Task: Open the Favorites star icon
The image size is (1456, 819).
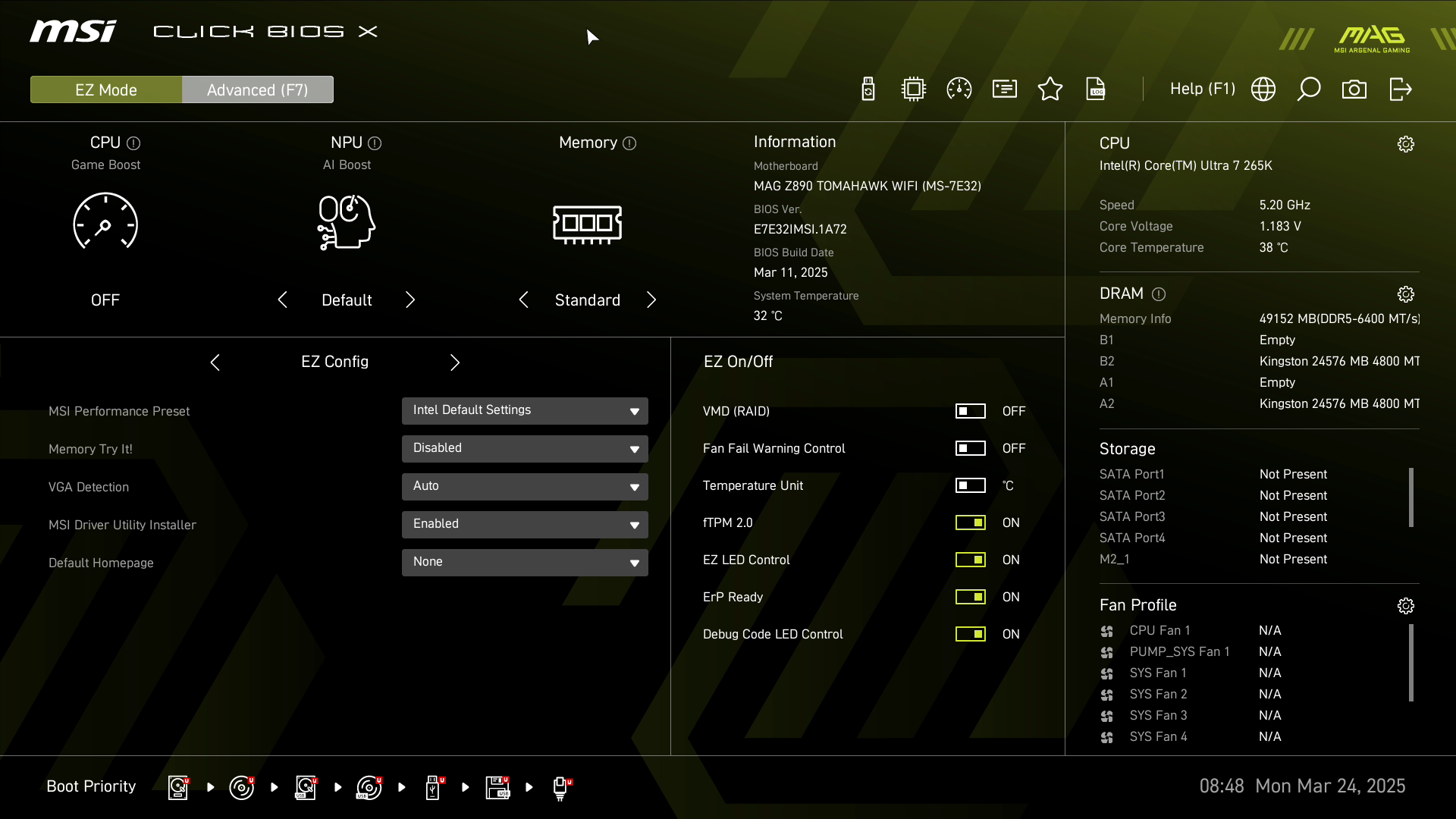Action: point(1050,89)
